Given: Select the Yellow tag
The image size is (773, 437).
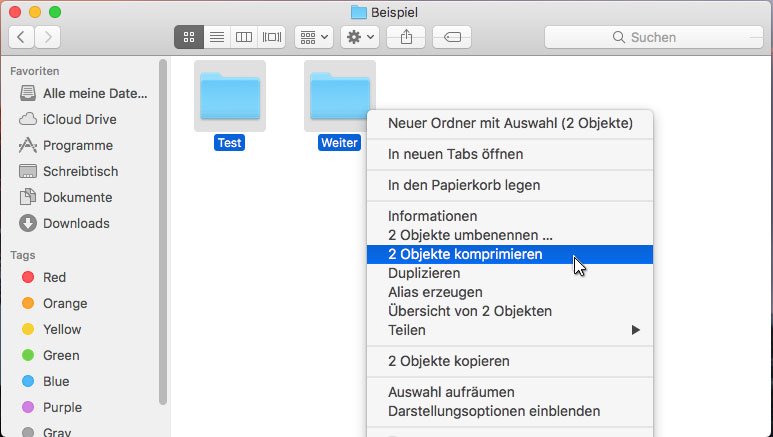Looking at the screenshot, I should click(51, 329).
